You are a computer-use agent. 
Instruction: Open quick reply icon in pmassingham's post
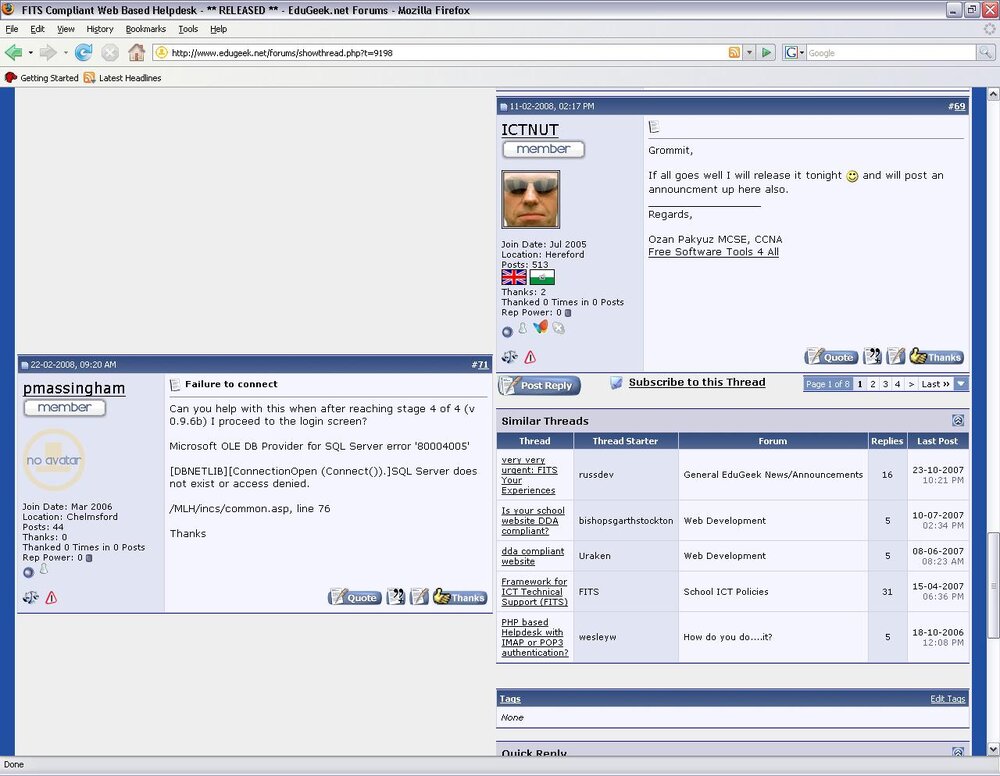pyautogui.click(x=419, y=597)
